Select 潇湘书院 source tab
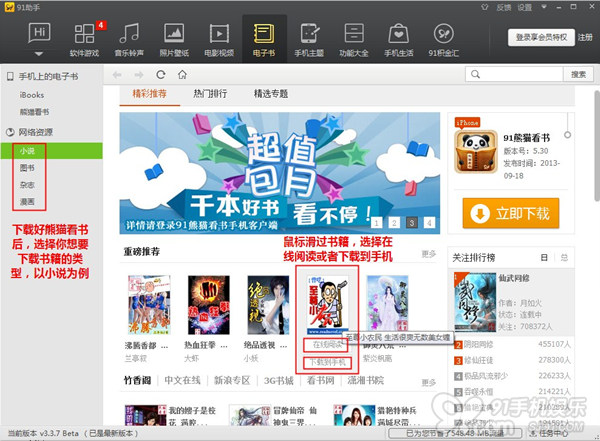The width and height of the screenshot is (600, 441). [365, 381]
